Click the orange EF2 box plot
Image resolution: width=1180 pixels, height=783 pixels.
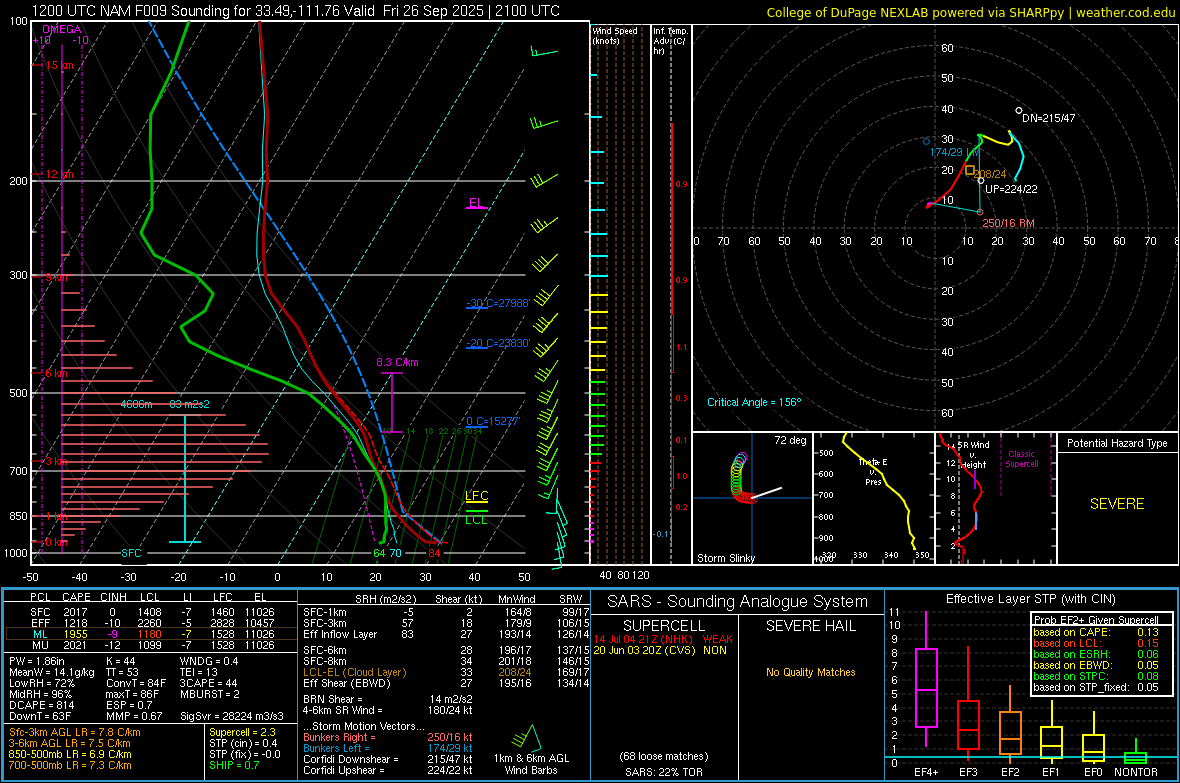click(x=1010, y=724)
